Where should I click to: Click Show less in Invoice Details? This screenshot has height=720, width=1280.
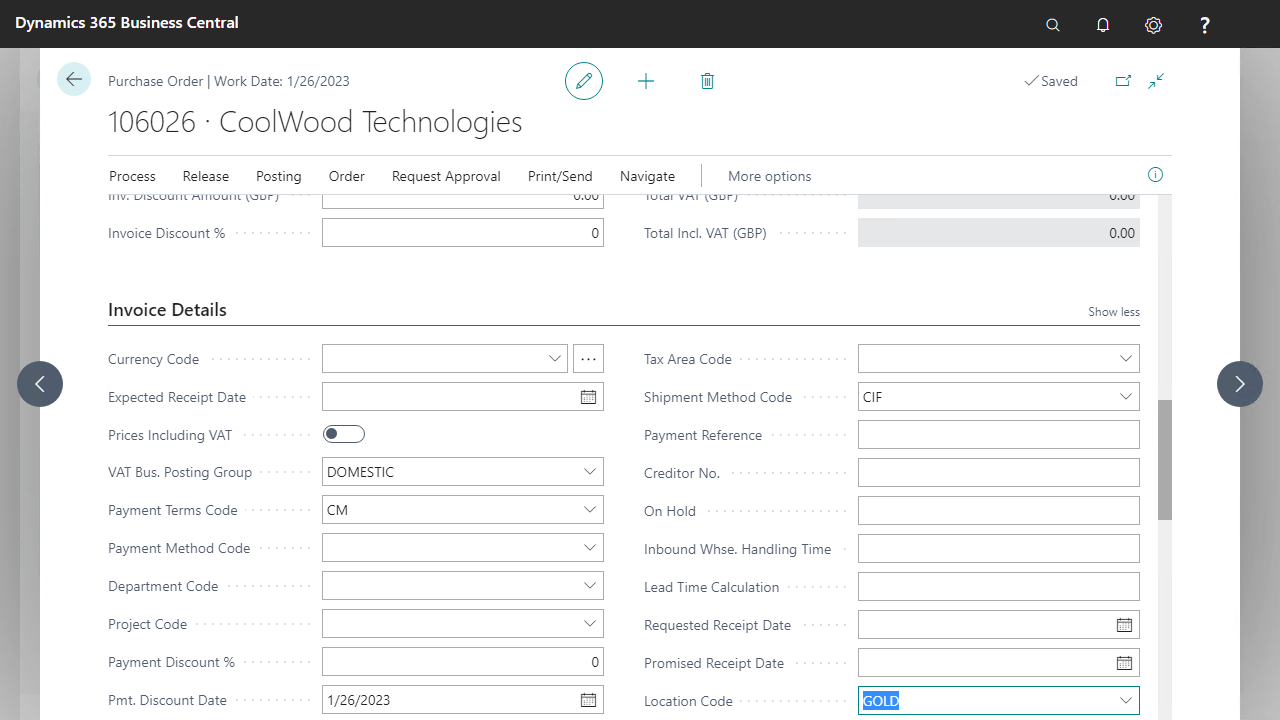(x=1114, y=312)
